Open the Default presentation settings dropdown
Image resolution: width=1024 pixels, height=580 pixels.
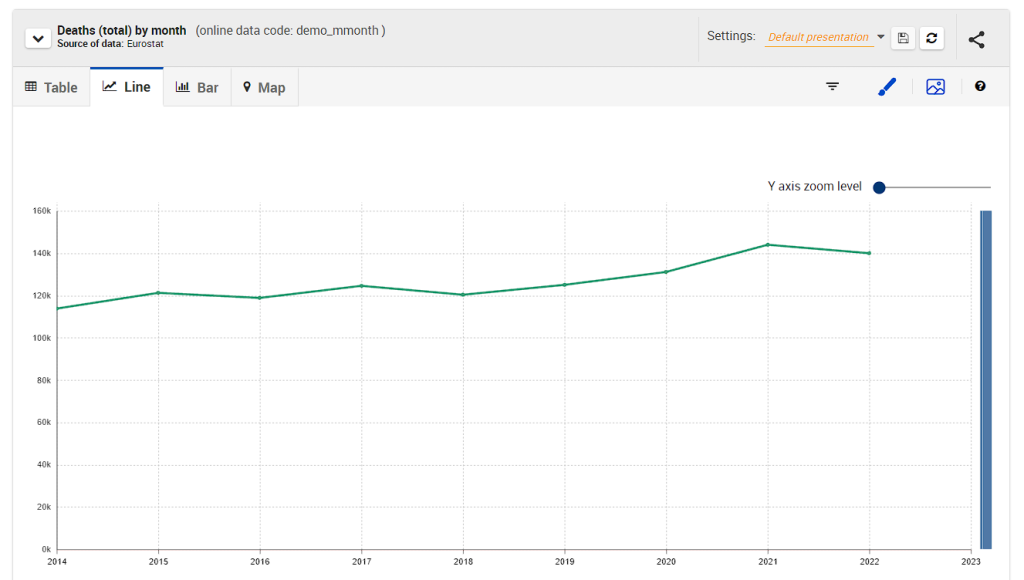pyautogui.click(x=826, y=37)
